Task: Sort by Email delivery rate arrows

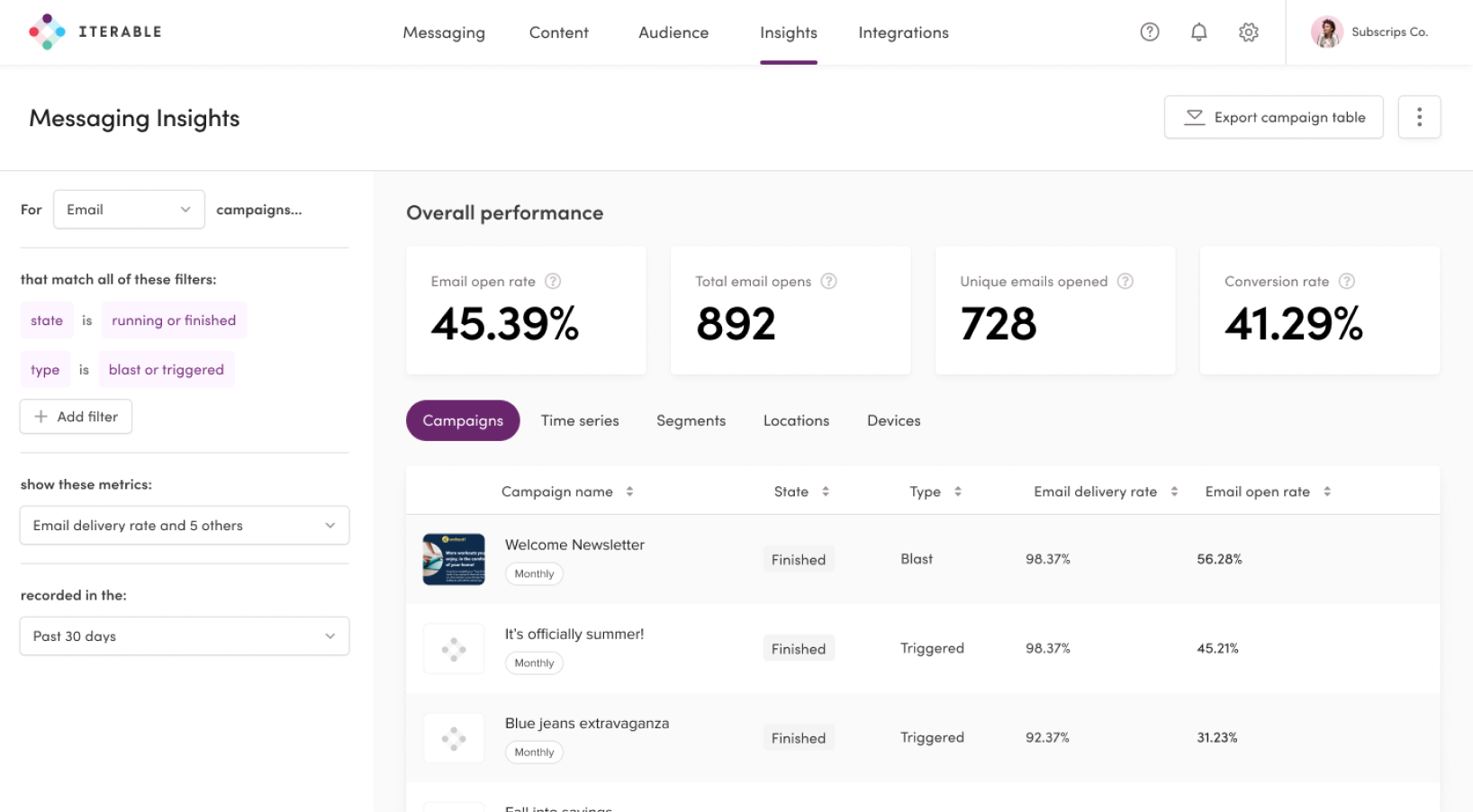Action: click(1174, 492)
